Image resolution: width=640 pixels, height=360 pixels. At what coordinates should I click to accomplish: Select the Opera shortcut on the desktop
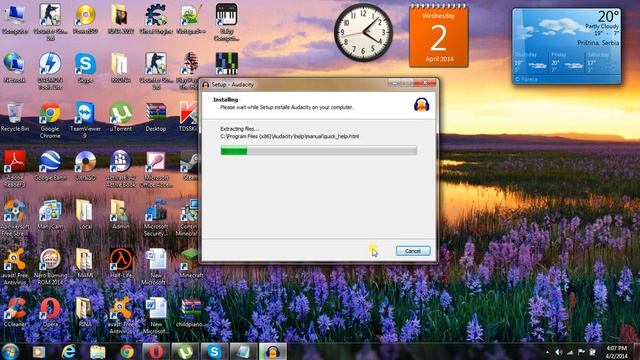coord(50,313)
